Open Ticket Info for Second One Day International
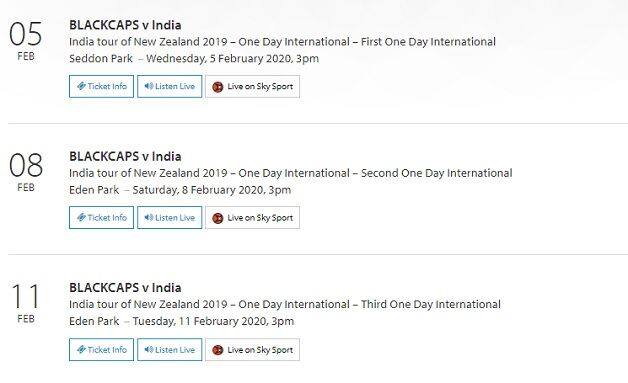628x383 pixels. (x=101, y=218)
